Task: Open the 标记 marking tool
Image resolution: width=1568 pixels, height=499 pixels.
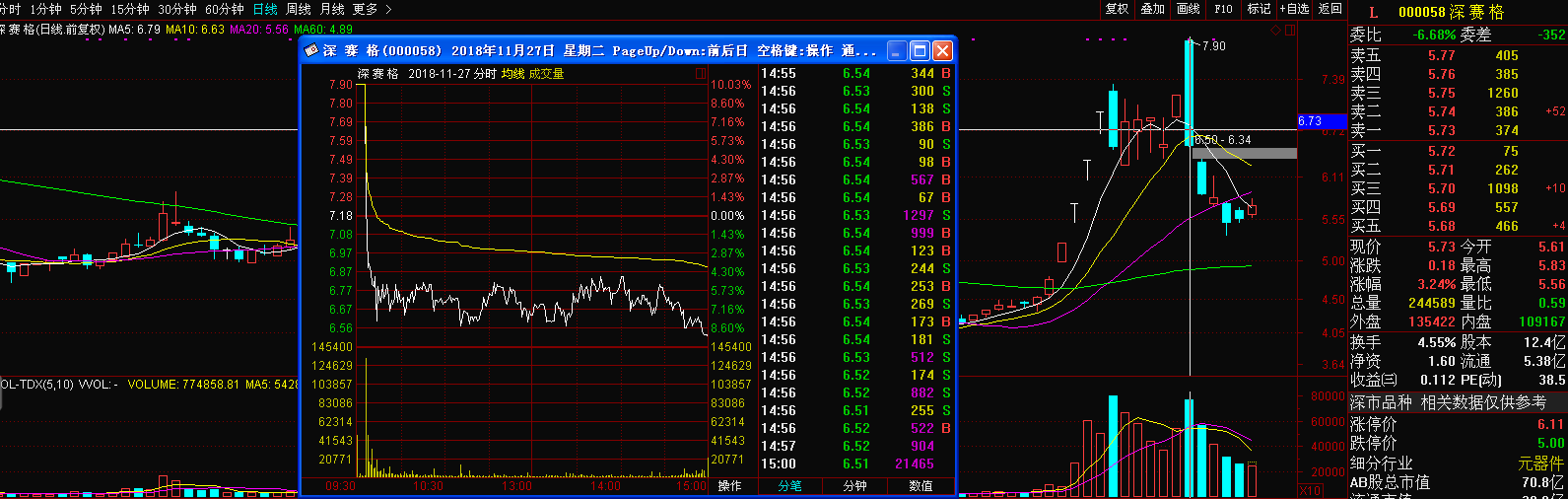Action: pyautogui.click(x=1259, y=9)
